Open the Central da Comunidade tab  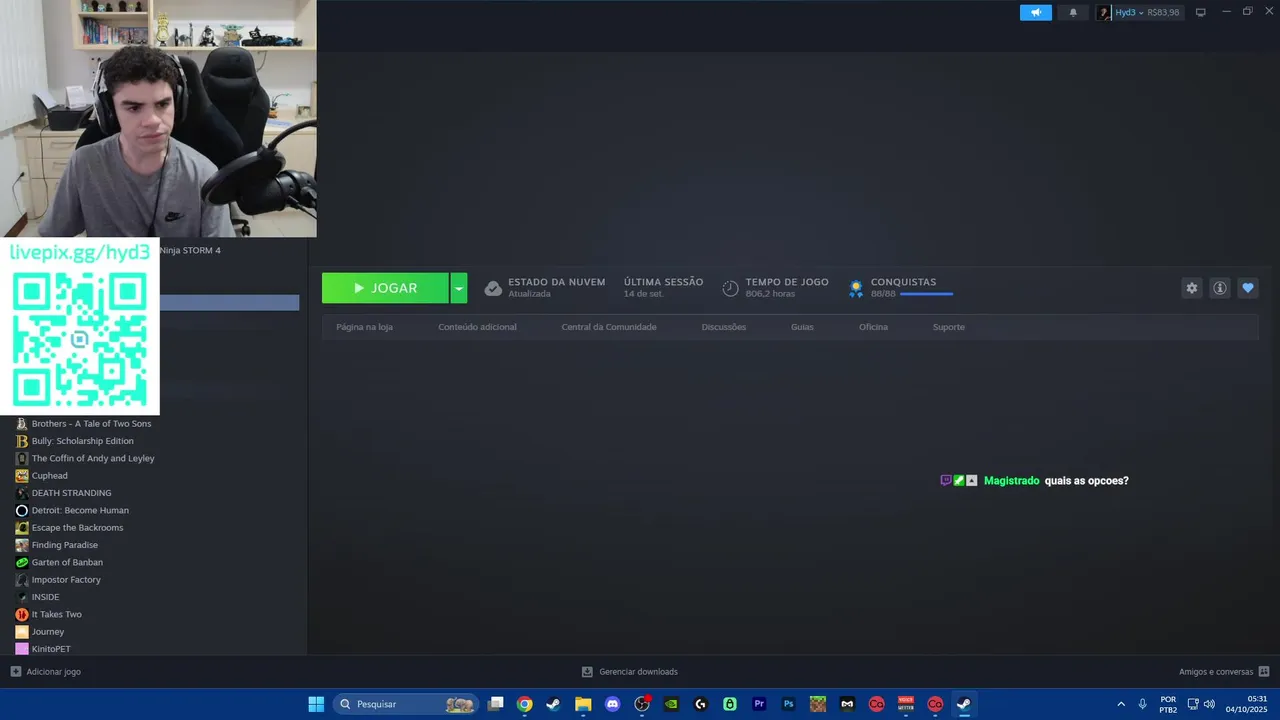(x=609, y=327)
